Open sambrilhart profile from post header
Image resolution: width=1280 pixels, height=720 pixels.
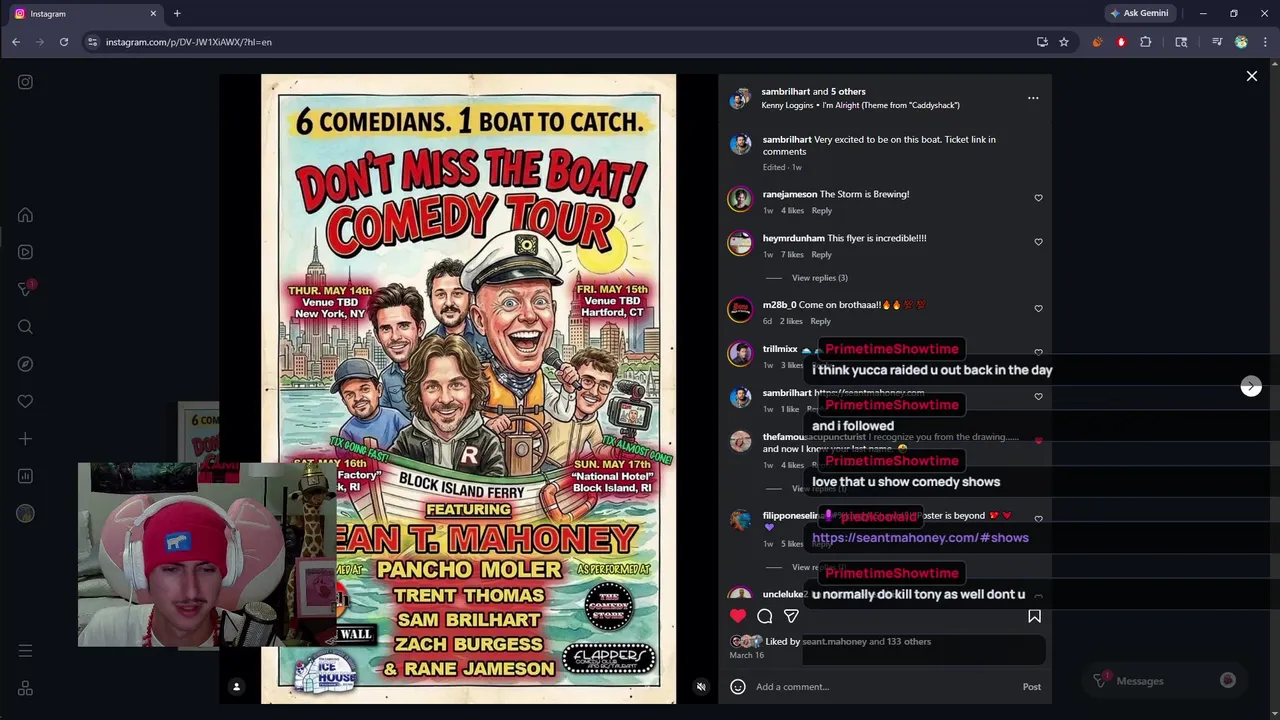786,92
